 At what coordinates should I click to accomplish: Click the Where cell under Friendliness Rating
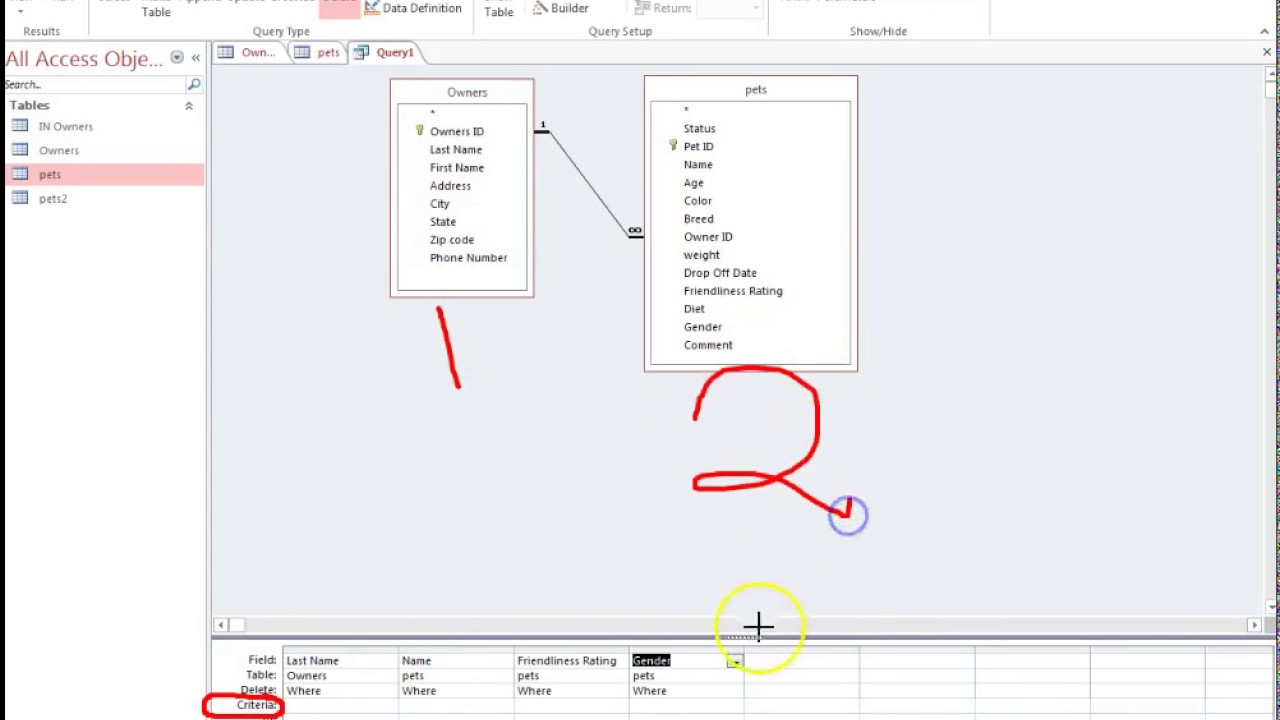coord(571,690)
